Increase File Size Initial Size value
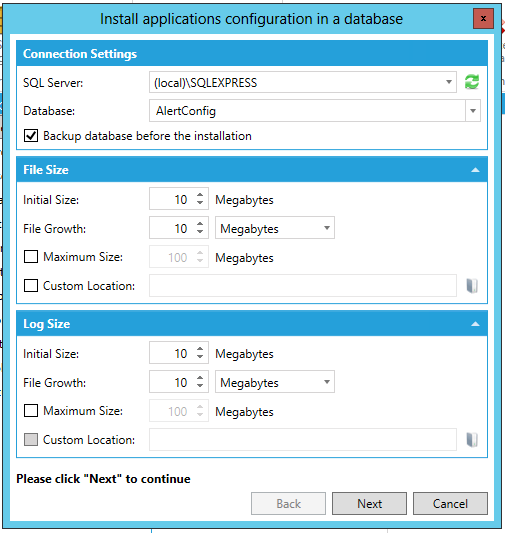The height and width of the screenshot is (533, 505). click(200, 195)
